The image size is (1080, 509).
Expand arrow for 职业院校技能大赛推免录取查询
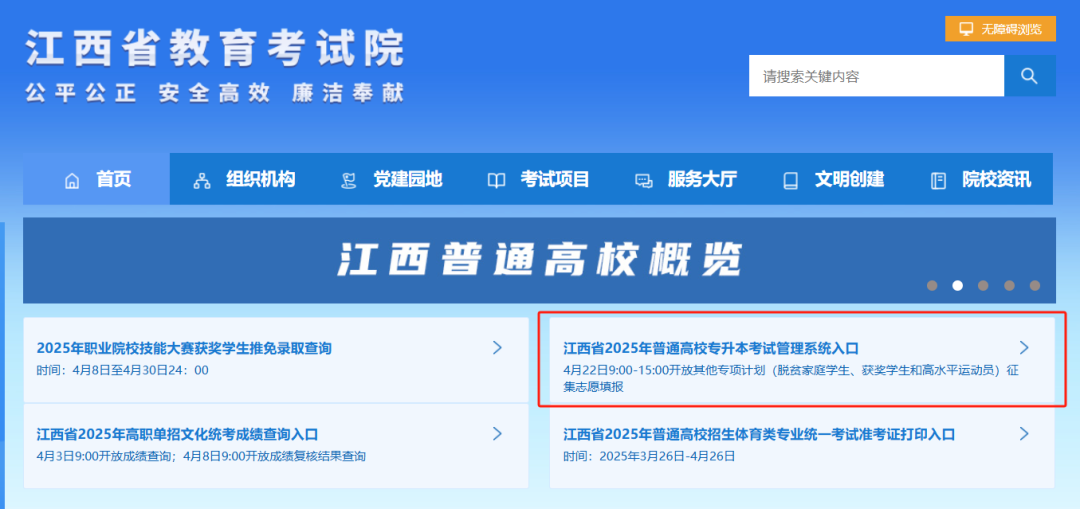tap(497, 347)
